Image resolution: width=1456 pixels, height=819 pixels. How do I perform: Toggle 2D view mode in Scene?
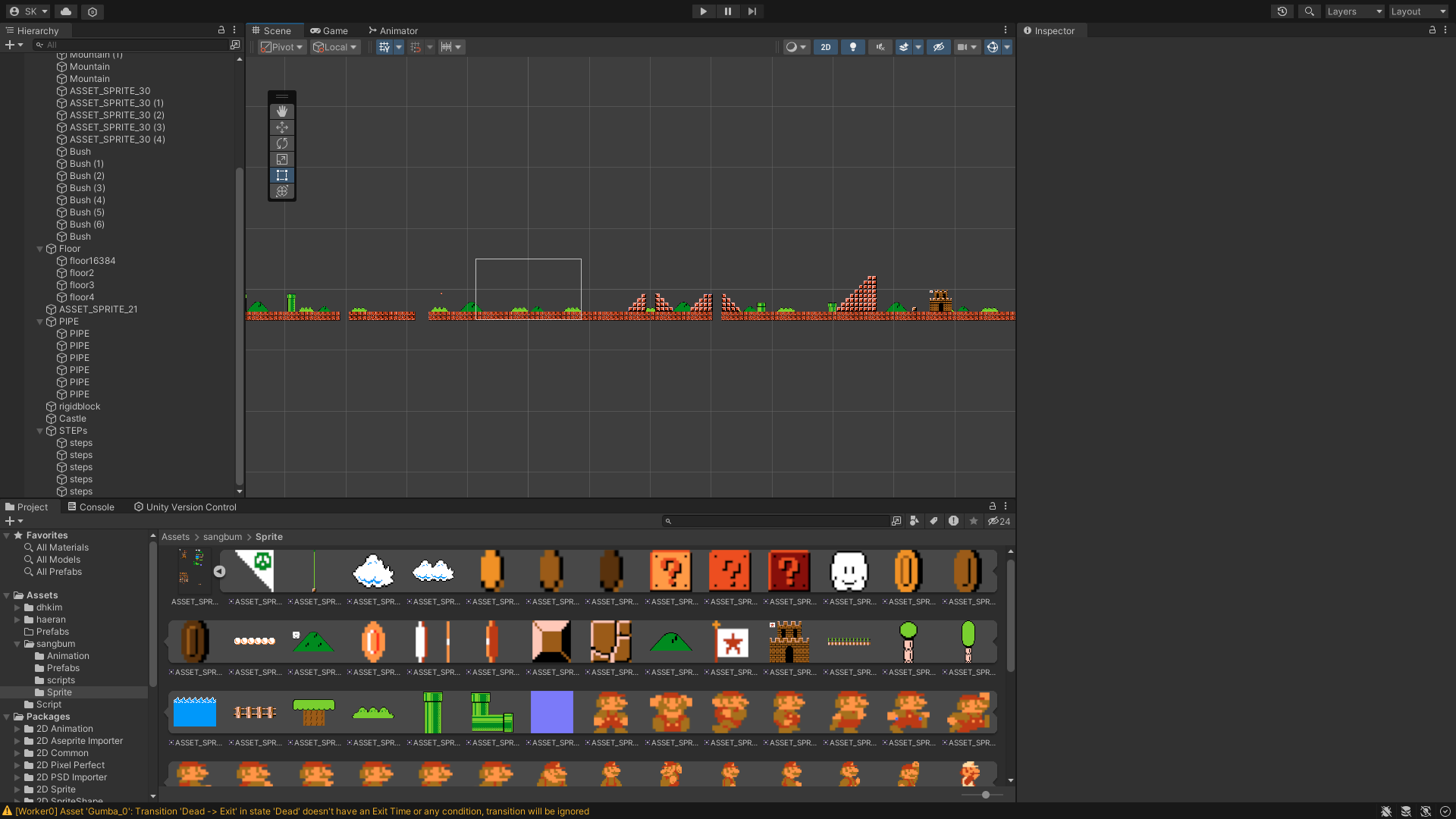pyautogui.click(x=825, y=47)
